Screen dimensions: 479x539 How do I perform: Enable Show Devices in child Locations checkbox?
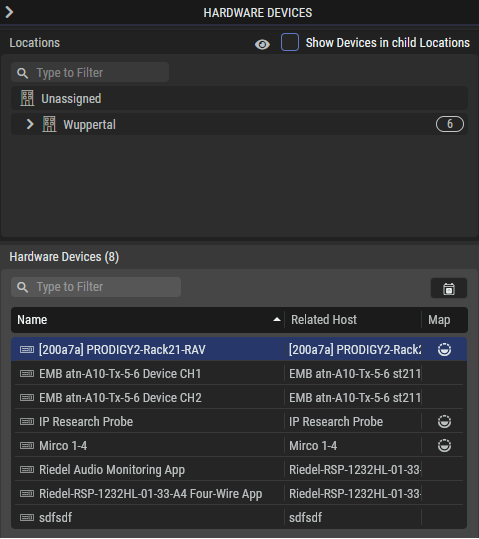pyautogui.click(x=290, y=42)
